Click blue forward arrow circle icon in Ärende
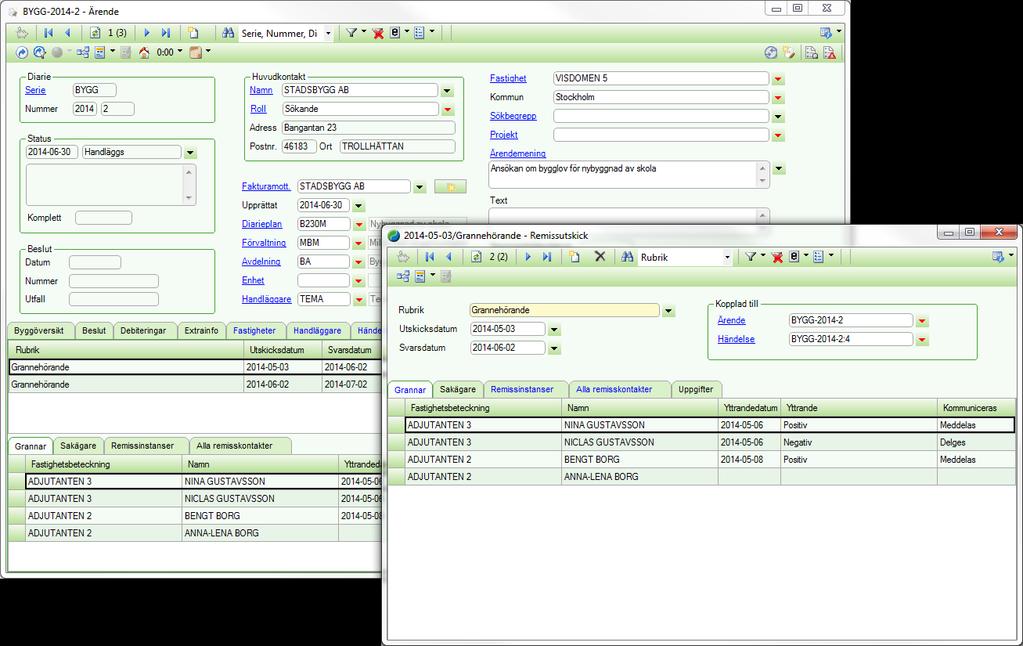This screenshot has width=1023, height=646. pos(22,52)
